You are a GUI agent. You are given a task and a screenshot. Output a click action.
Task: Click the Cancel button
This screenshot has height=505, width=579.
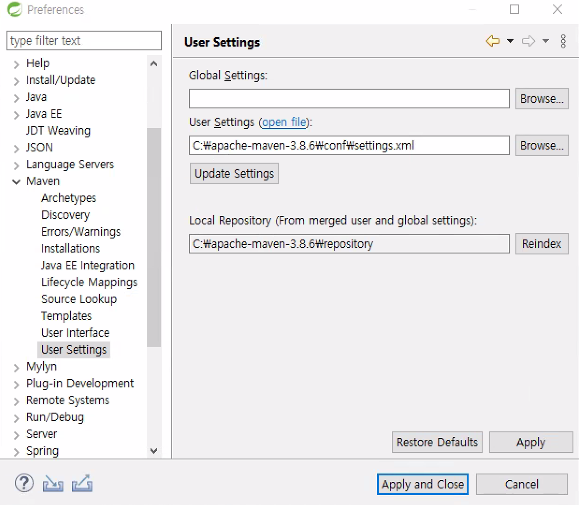tap(522, 484)
